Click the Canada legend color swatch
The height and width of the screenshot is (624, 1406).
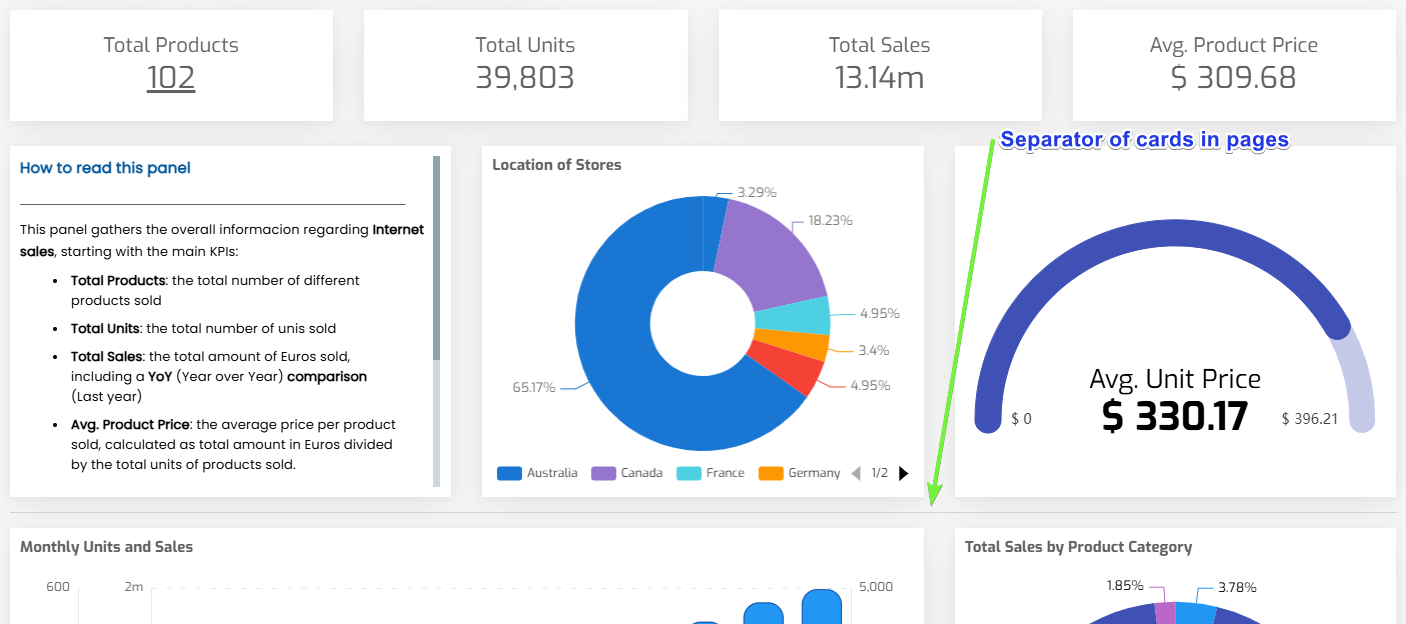(603, 473)
